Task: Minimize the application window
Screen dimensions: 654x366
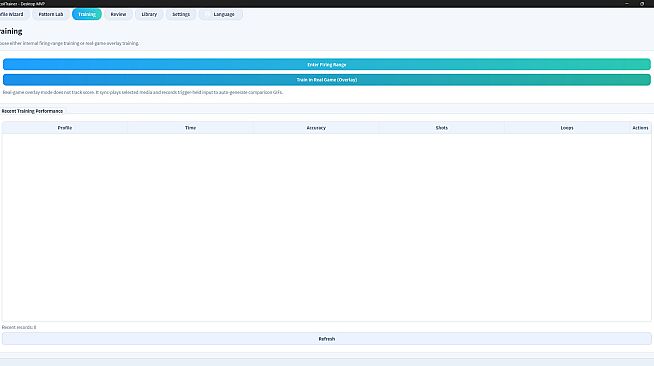Action: (627, 4)
